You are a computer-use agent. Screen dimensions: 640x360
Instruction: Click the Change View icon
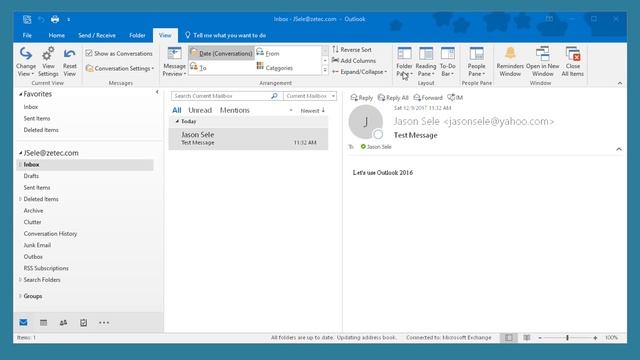click(x=26, y=54)
